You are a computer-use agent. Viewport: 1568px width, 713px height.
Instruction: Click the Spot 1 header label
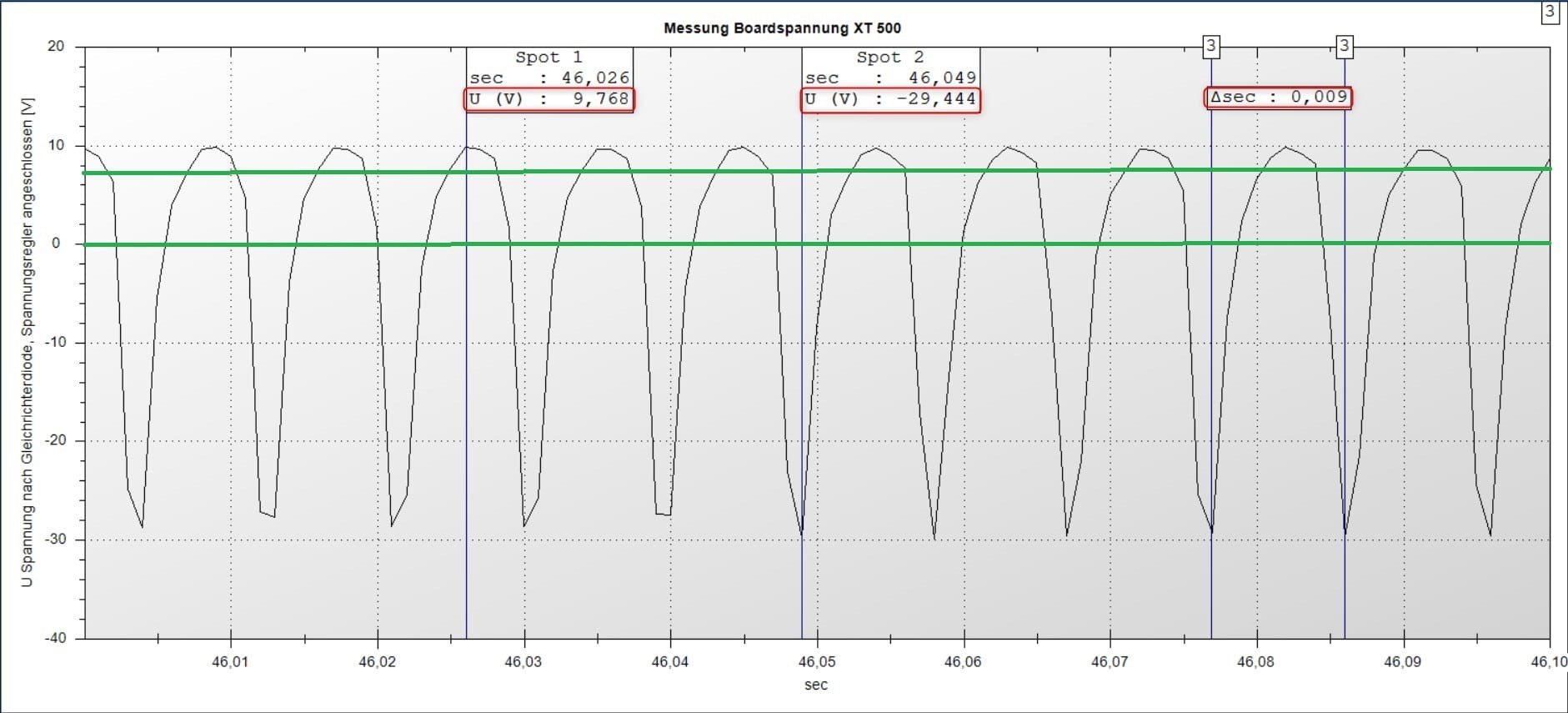point(549,58)
